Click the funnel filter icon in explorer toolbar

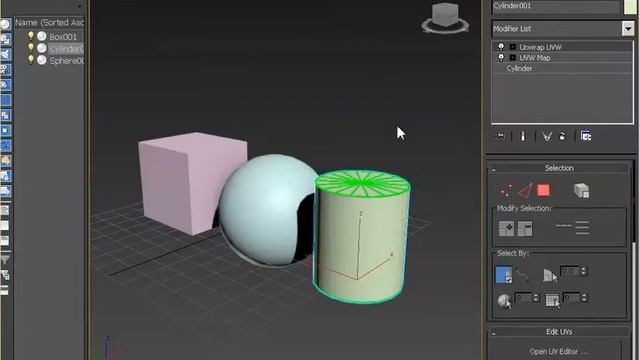pyautogui.click(x=5, y=260)
